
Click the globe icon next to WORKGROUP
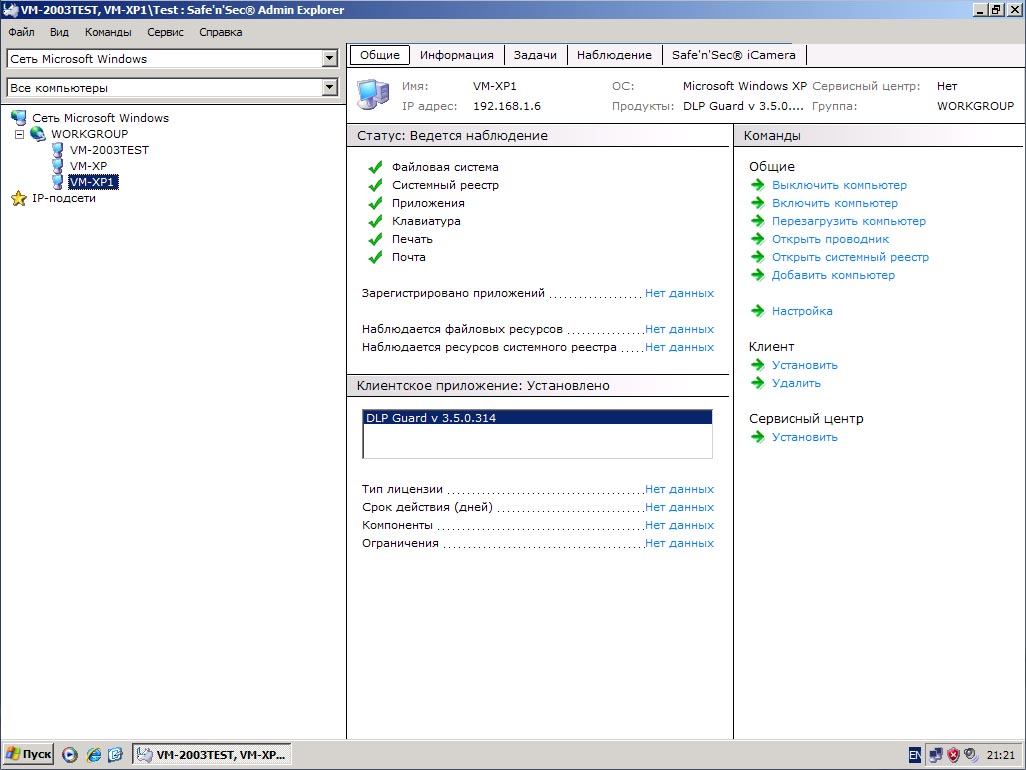coord(38,134)
